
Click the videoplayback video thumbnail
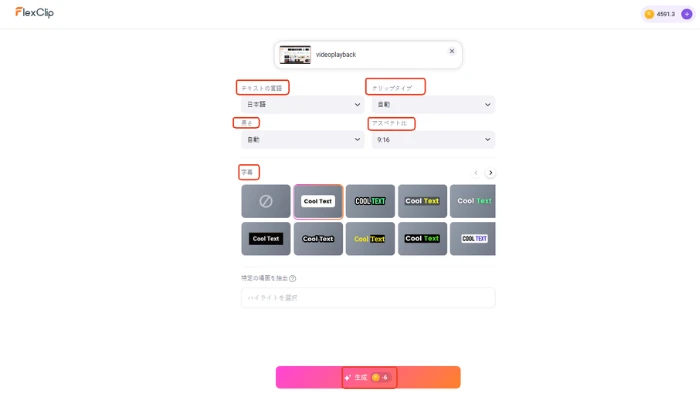coord(295,54)
